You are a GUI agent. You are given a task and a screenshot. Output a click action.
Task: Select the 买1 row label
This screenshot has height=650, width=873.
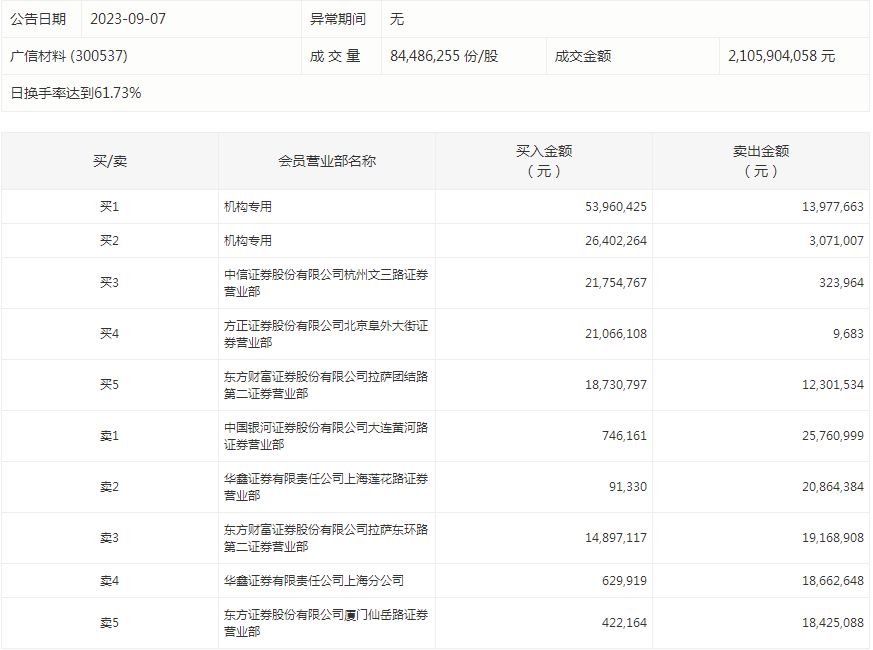pos(110,207)
